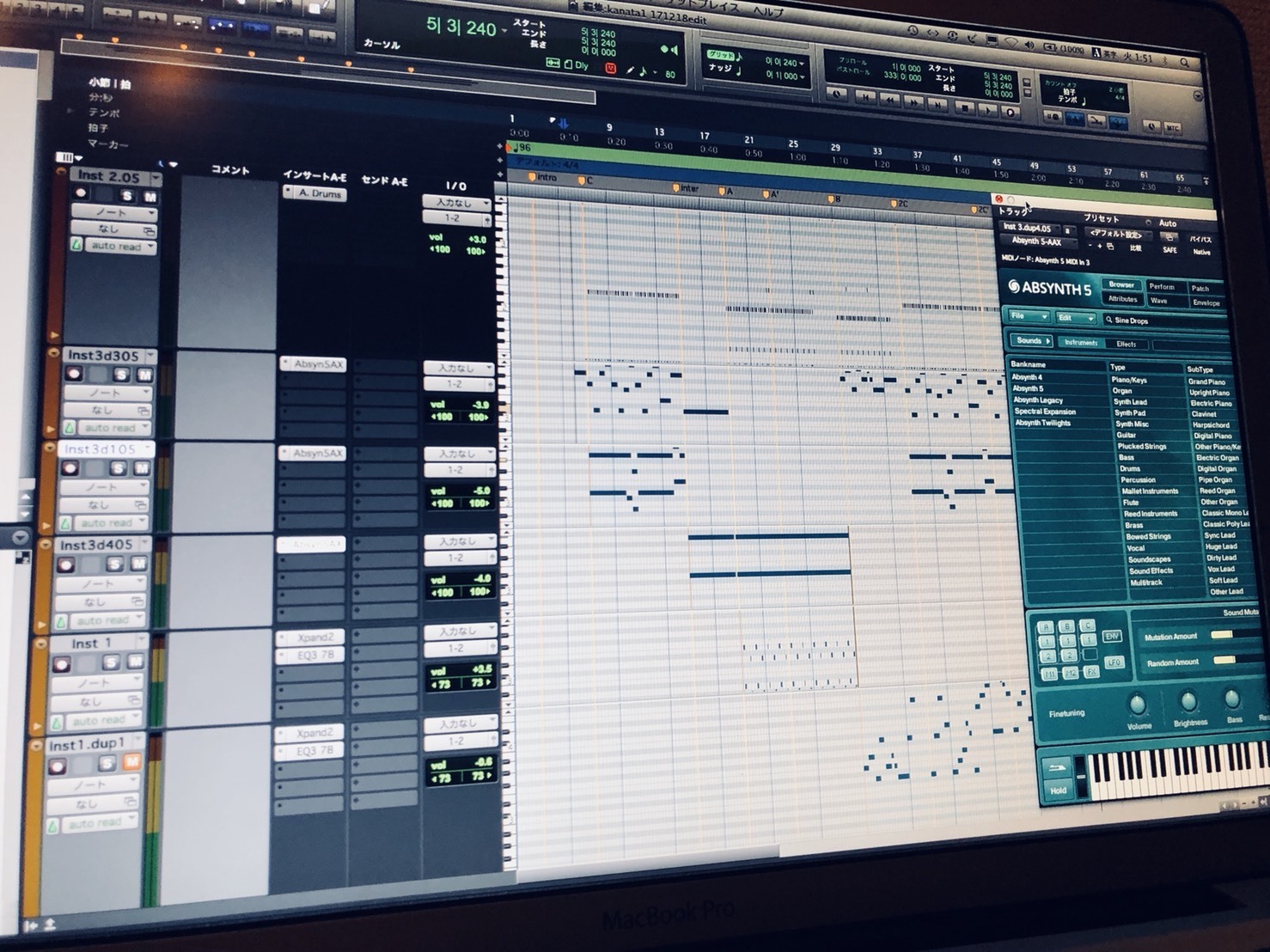
Task: Record-enable the Inst 2.05 track
Action: tap(81, 192)
